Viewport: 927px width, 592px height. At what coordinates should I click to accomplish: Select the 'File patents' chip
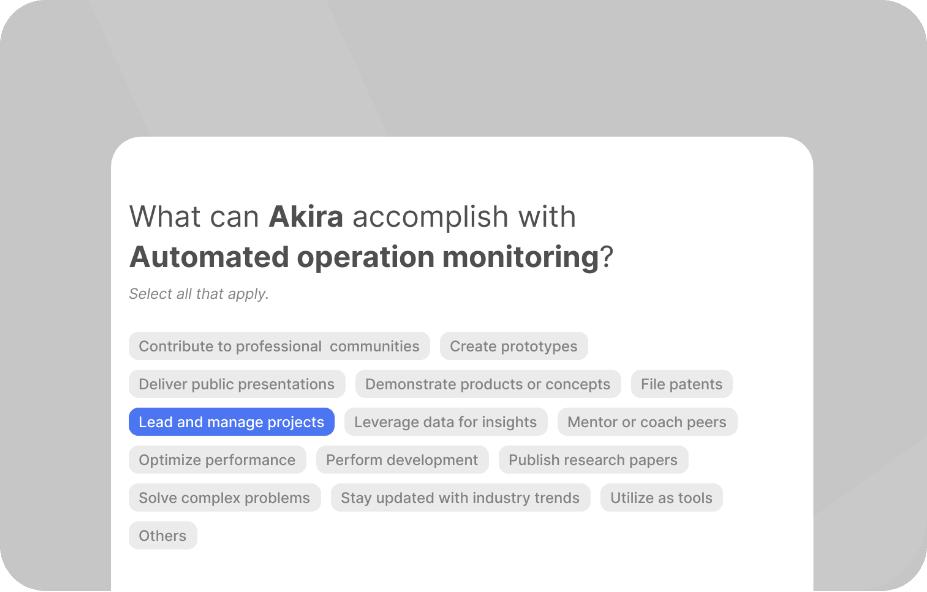coord(681,384)
